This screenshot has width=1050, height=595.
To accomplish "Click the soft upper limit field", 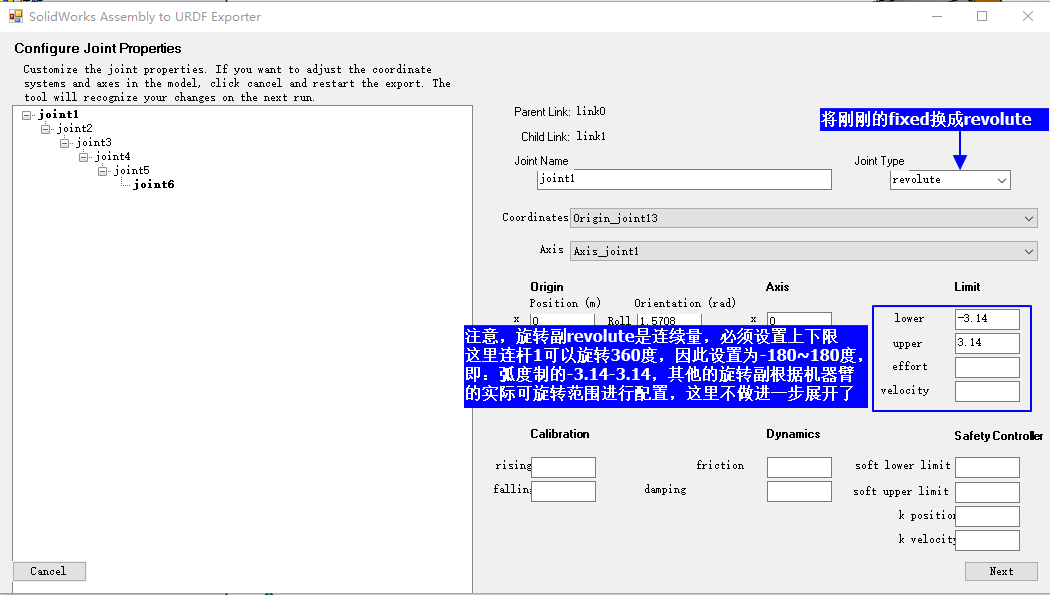I will click(987, 492).
